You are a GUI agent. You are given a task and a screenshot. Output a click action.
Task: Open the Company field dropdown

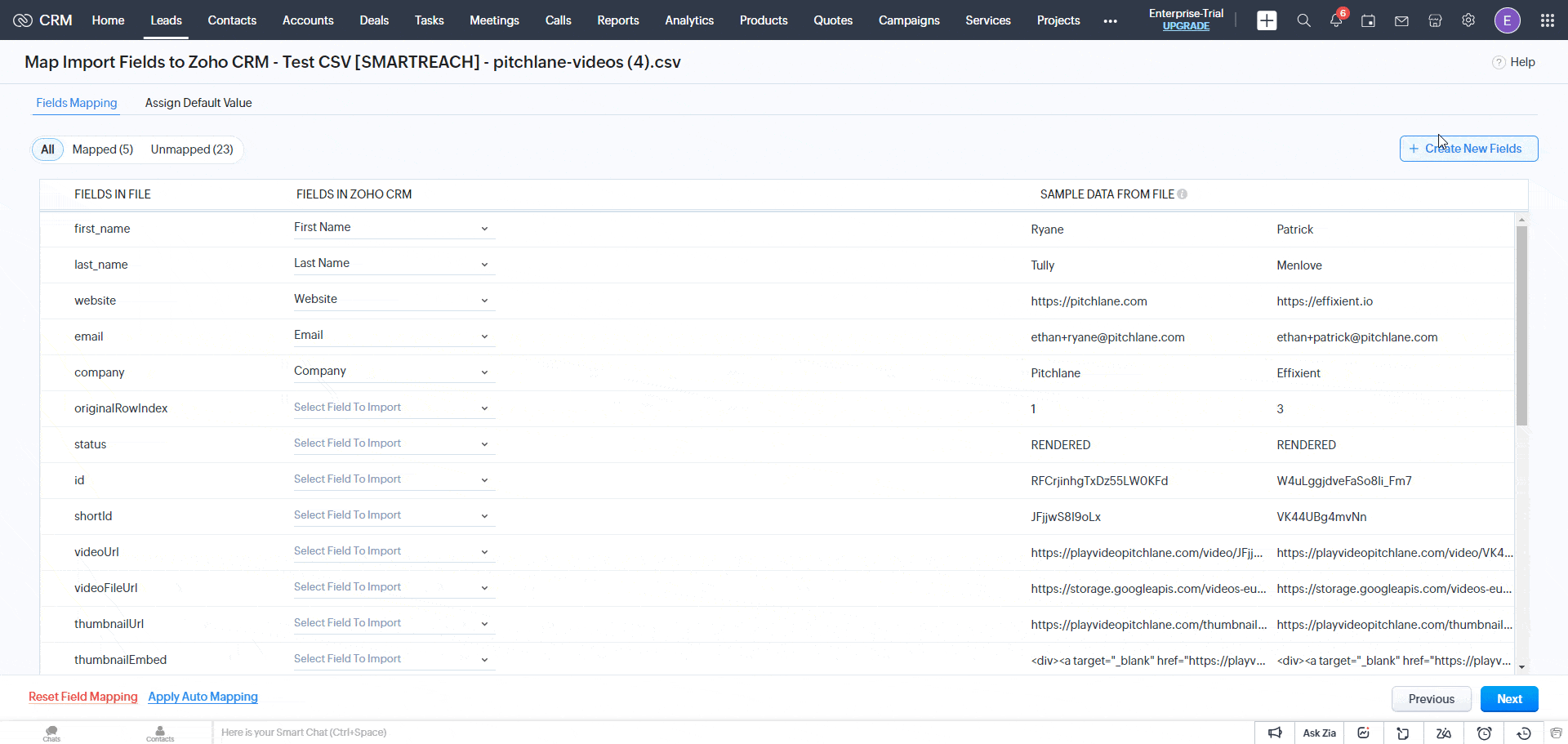point(394,372)
